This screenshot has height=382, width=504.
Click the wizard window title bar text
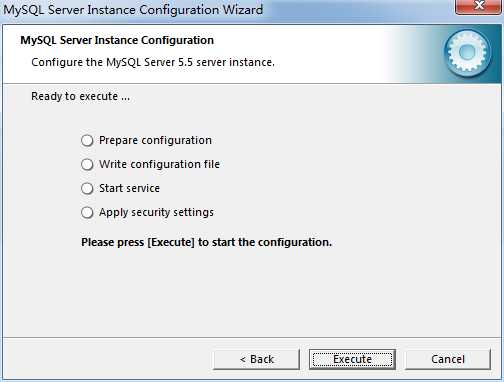coord(133,10)
